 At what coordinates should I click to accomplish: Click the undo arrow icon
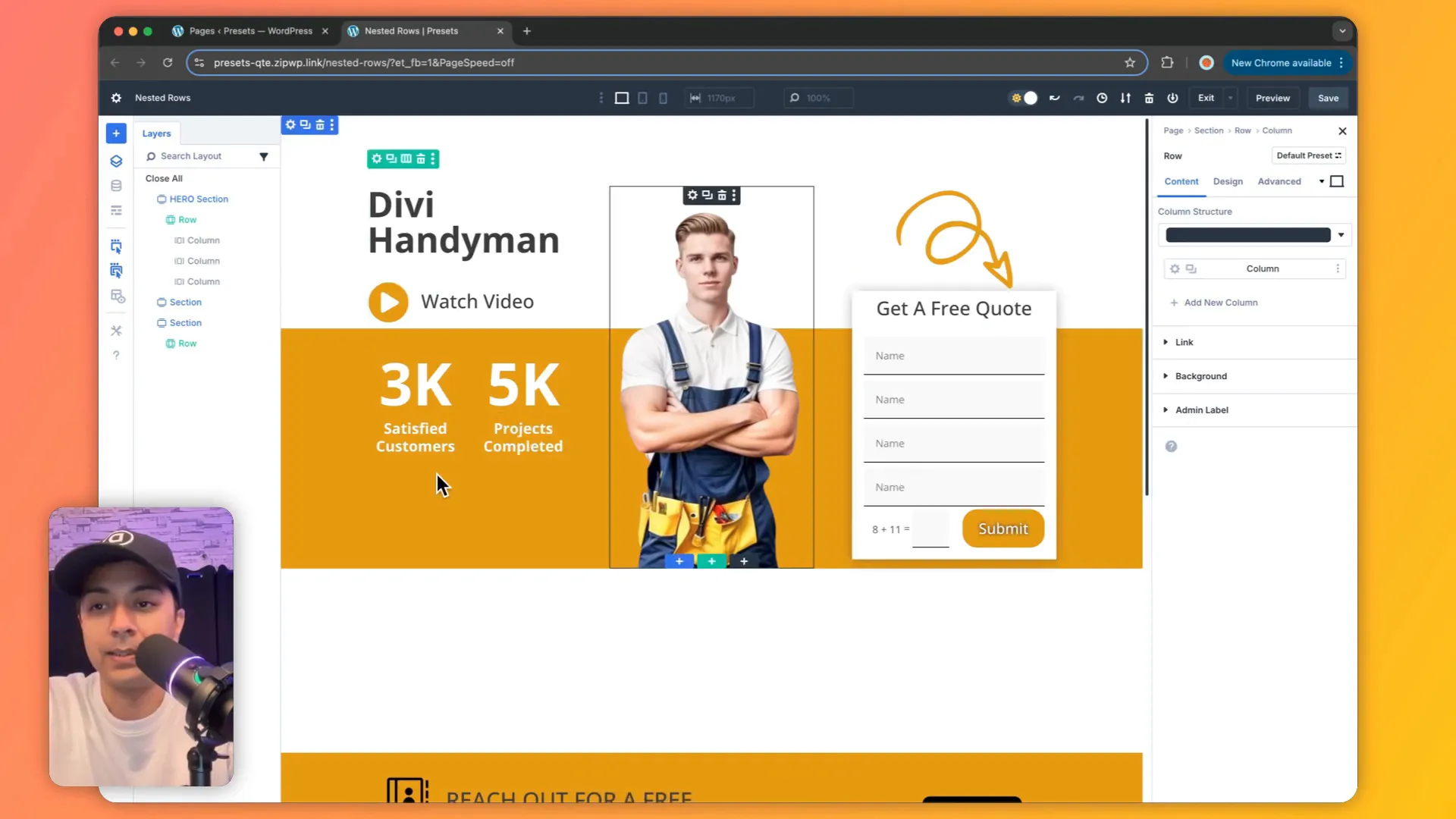pos(1054,98)
